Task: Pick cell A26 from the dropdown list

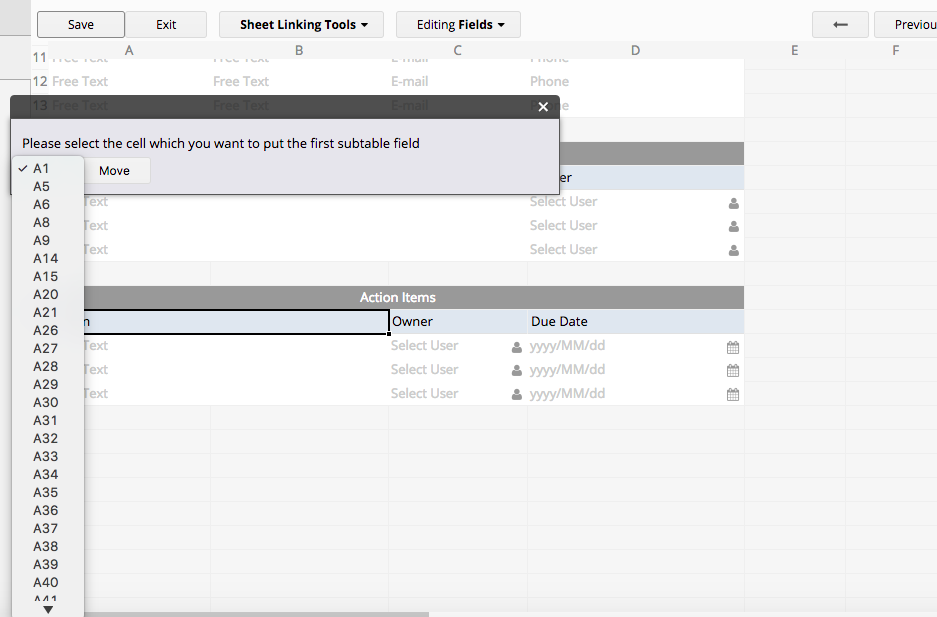Action: click(x=48, y=330)
